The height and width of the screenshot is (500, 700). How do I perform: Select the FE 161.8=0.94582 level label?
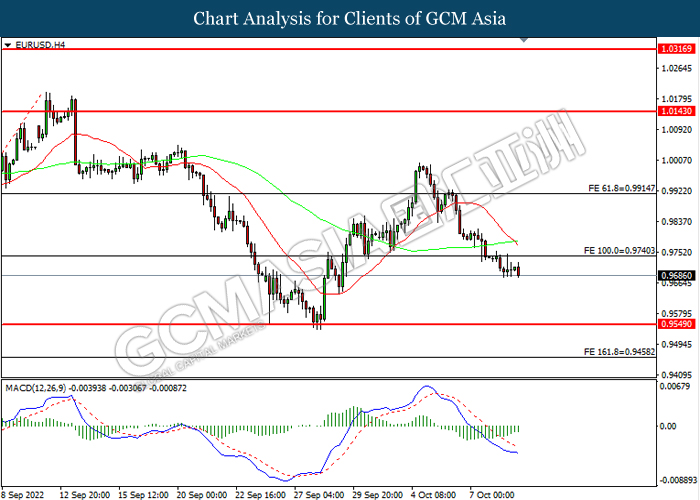[619, 352]
